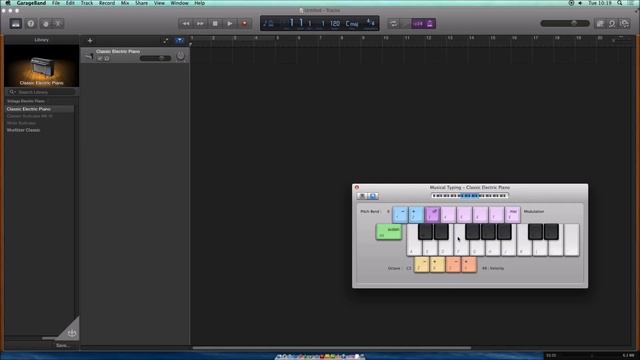Click the Rewind transport button
Viewport: 640px width, 360px height.
[x=186, y=24]
